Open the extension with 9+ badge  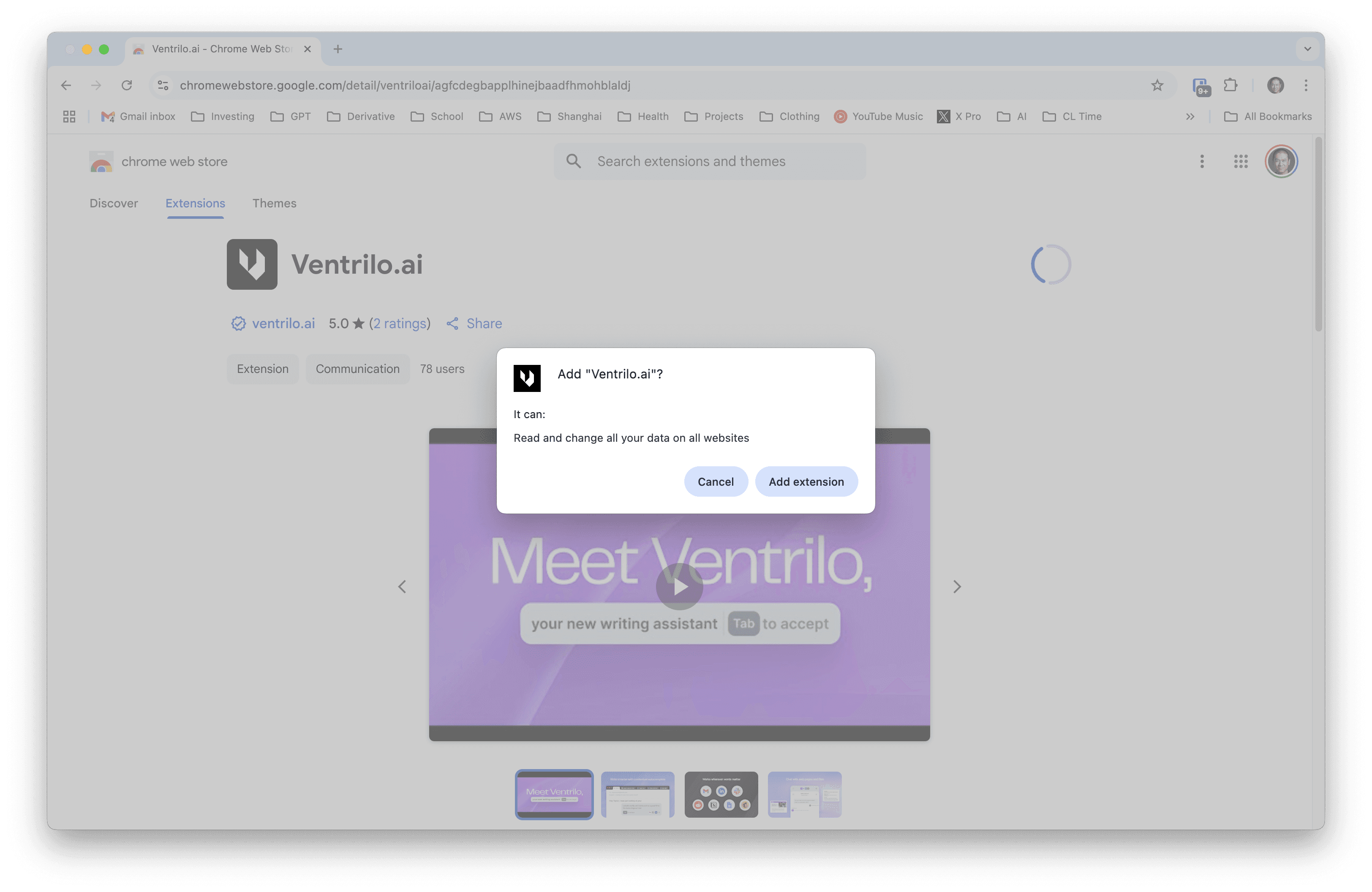[x=1201, y=87]
